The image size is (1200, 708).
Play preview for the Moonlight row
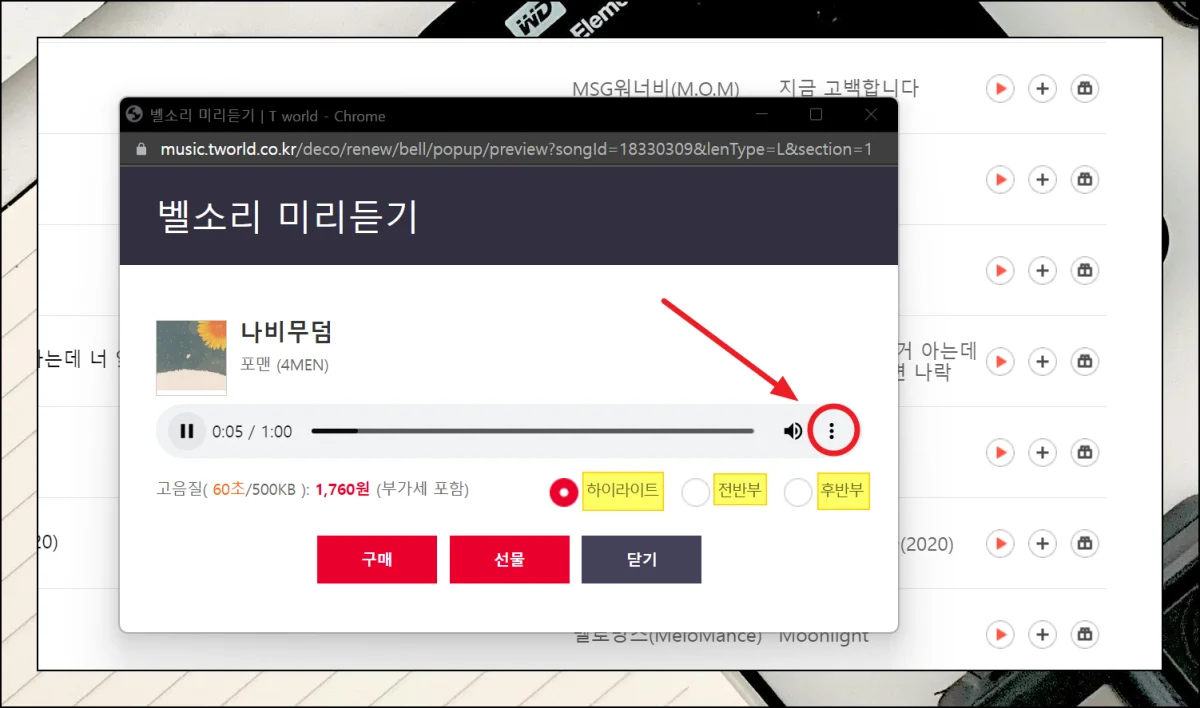pos(999,634)
